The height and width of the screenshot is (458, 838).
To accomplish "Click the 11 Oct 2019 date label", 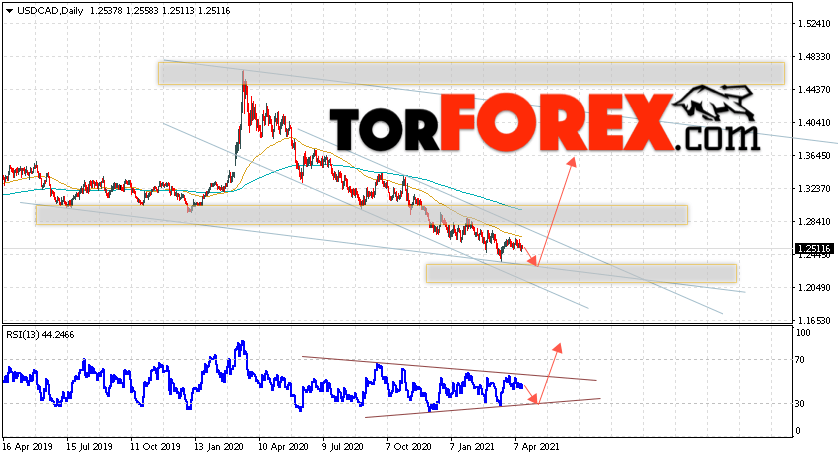I will [156, 447].
